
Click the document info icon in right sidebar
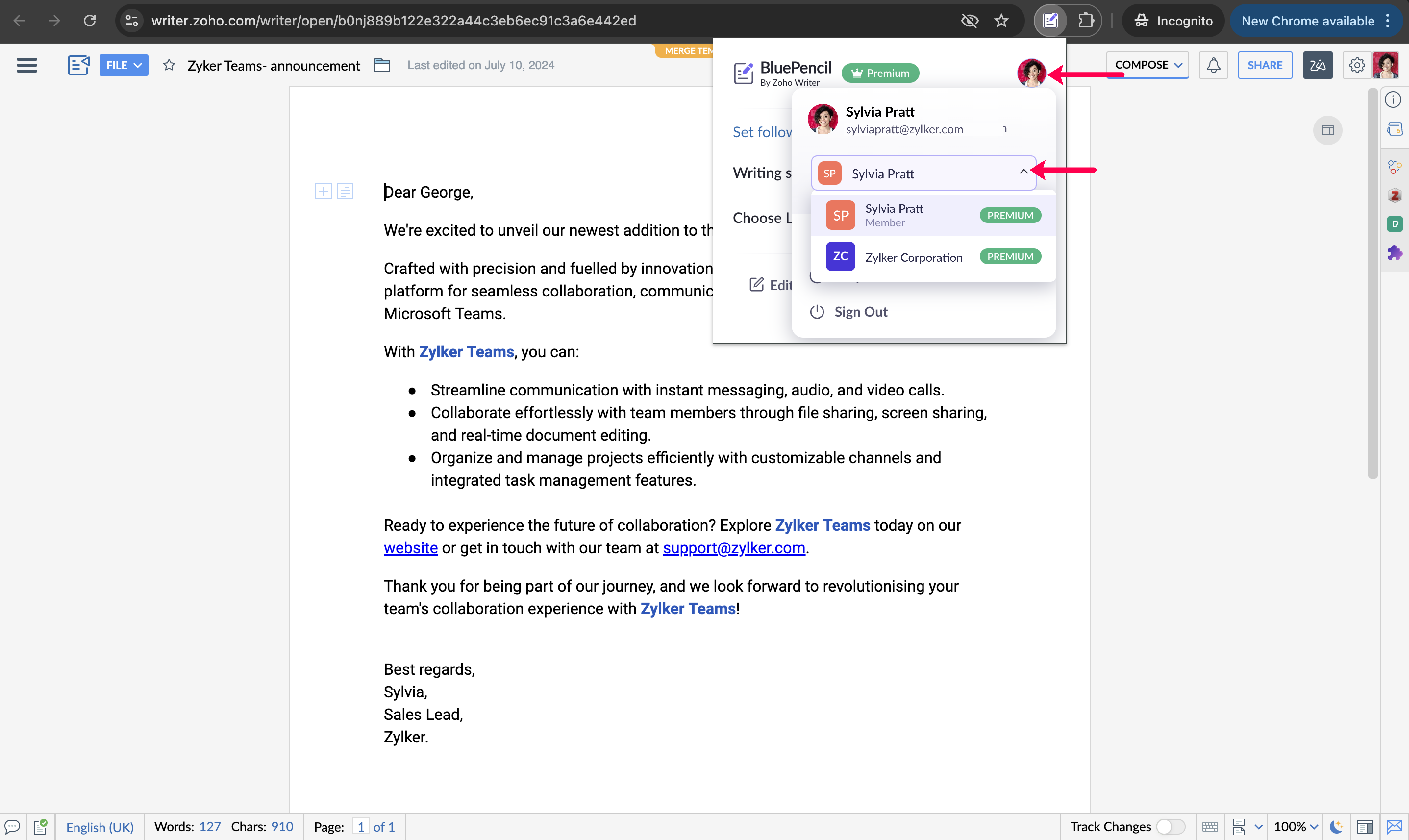(x=1393, y=100)
